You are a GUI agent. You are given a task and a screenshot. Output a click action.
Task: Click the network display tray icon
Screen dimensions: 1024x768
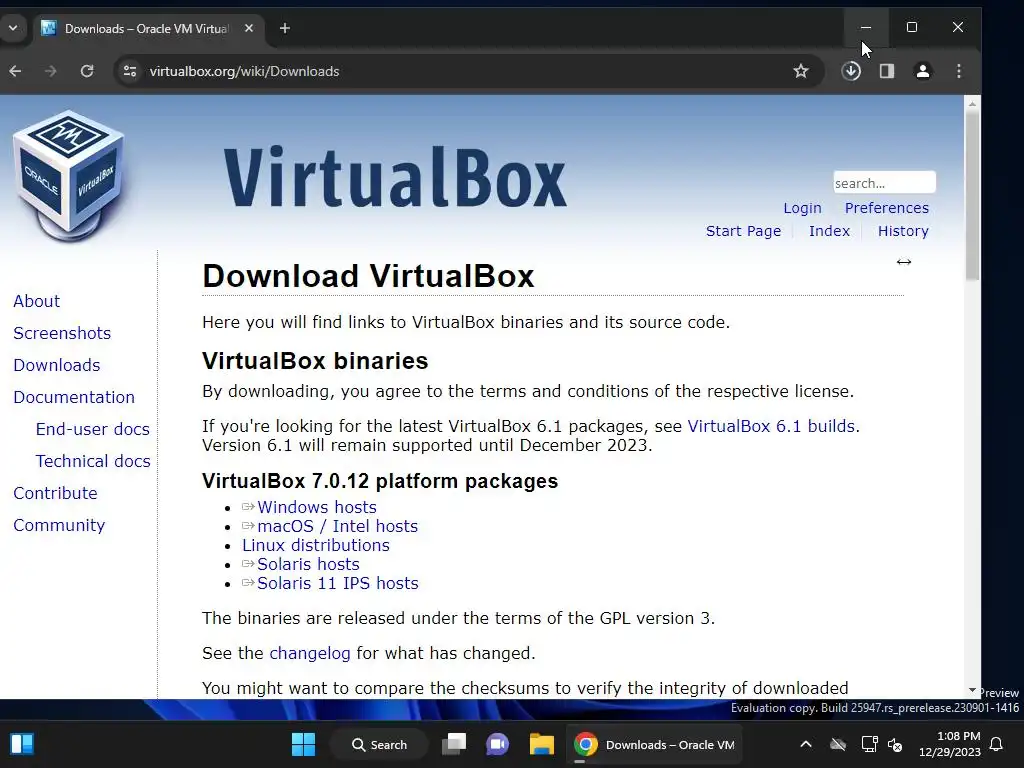coord(869,744)
